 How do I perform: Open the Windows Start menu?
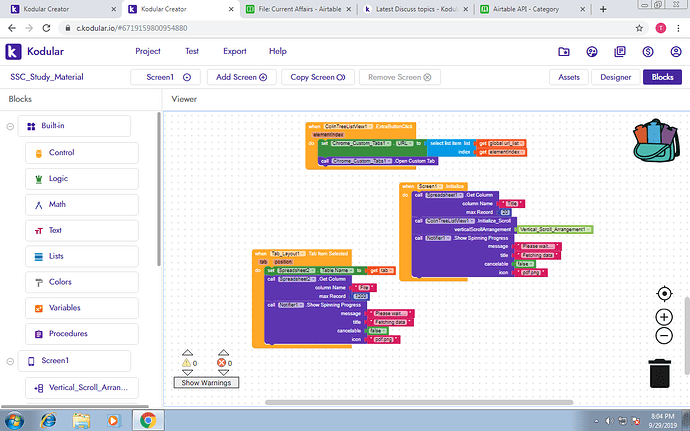pyautogui.click(x=14, y=420)
